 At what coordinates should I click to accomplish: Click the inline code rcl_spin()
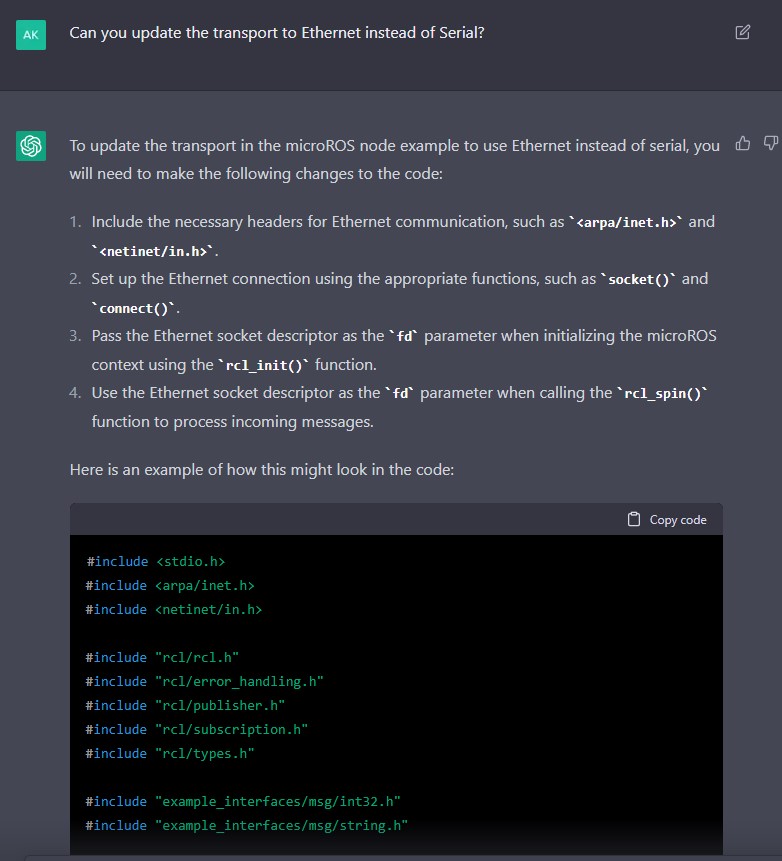tap(662, 394)
